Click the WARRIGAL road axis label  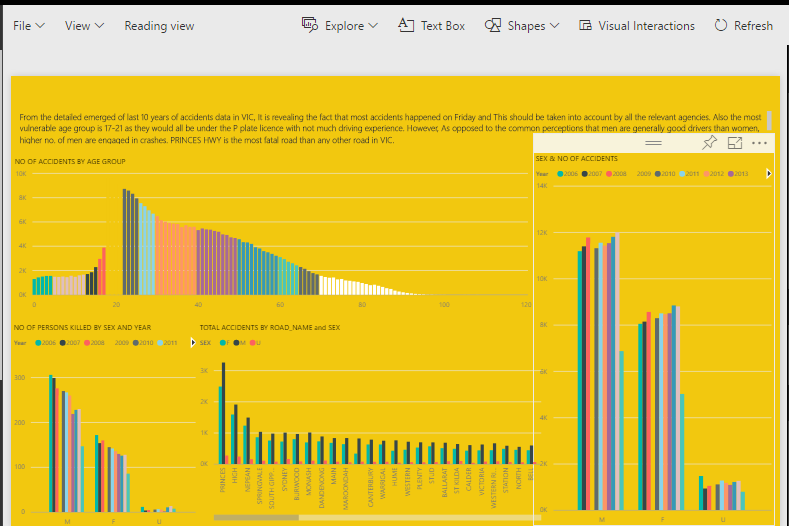click(x=383, y=483)
